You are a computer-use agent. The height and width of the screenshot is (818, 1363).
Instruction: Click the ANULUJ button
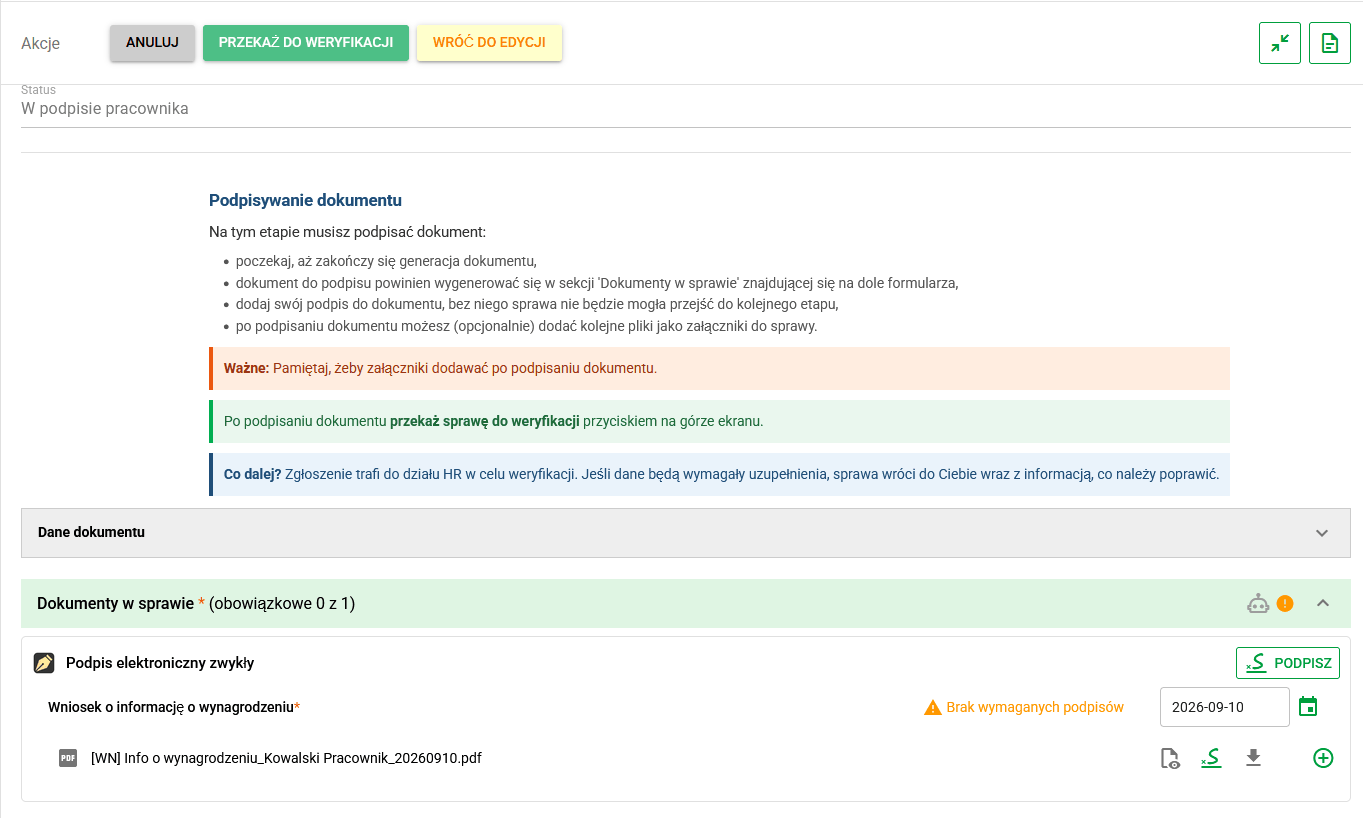click(x=152, y=43)
